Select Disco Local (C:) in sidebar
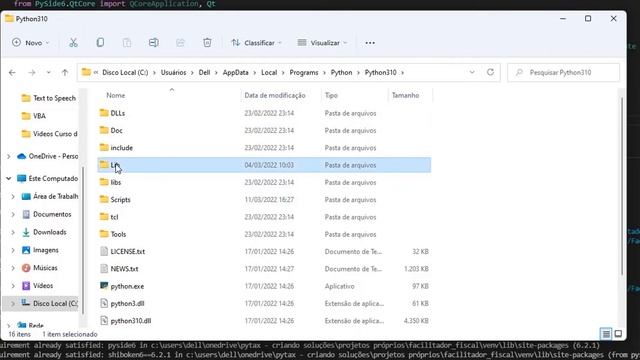This screenshot has width=640, height=360. click(x=55, y=303)
